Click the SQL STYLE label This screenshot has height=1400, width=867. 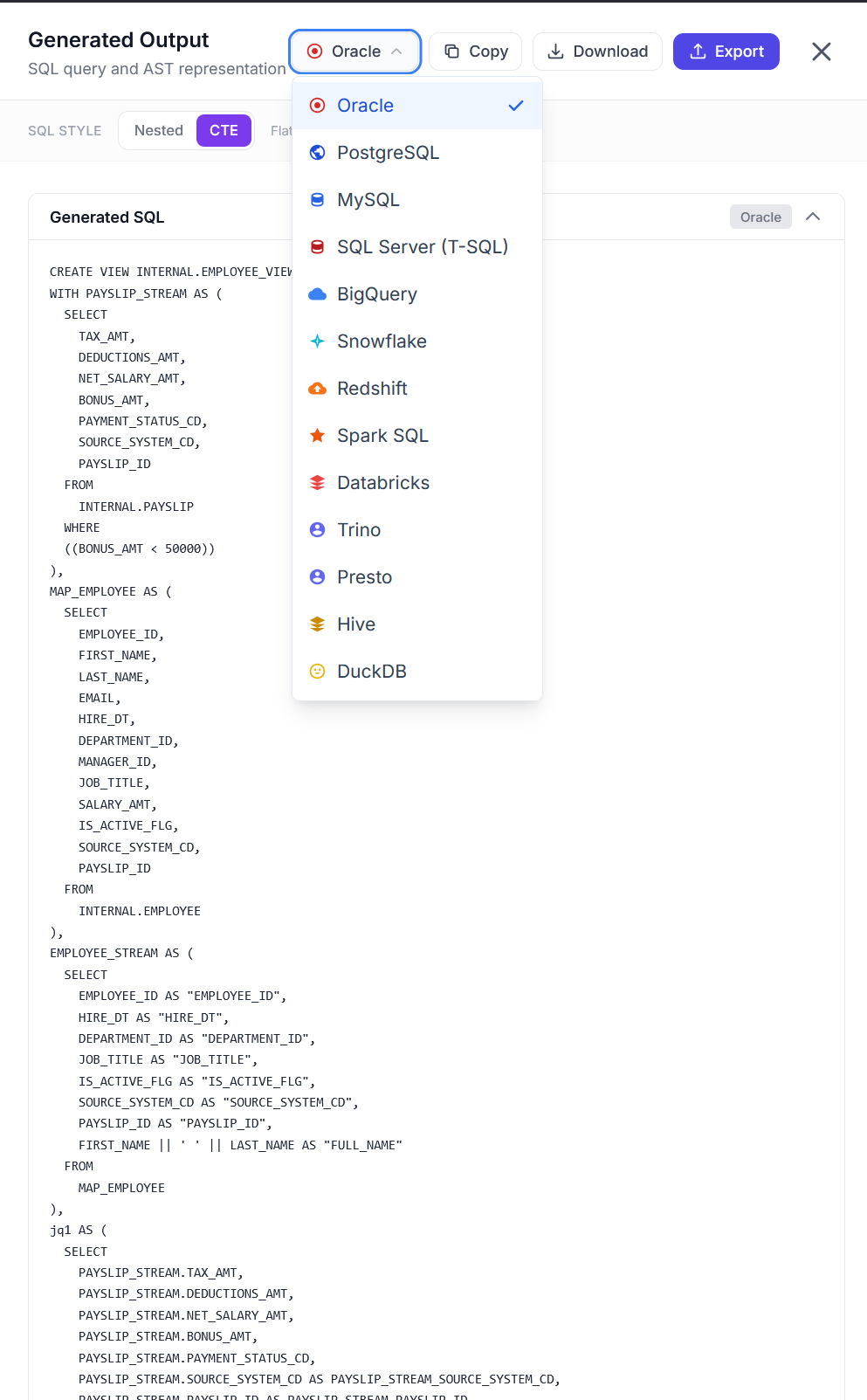[x=65, y=131]
